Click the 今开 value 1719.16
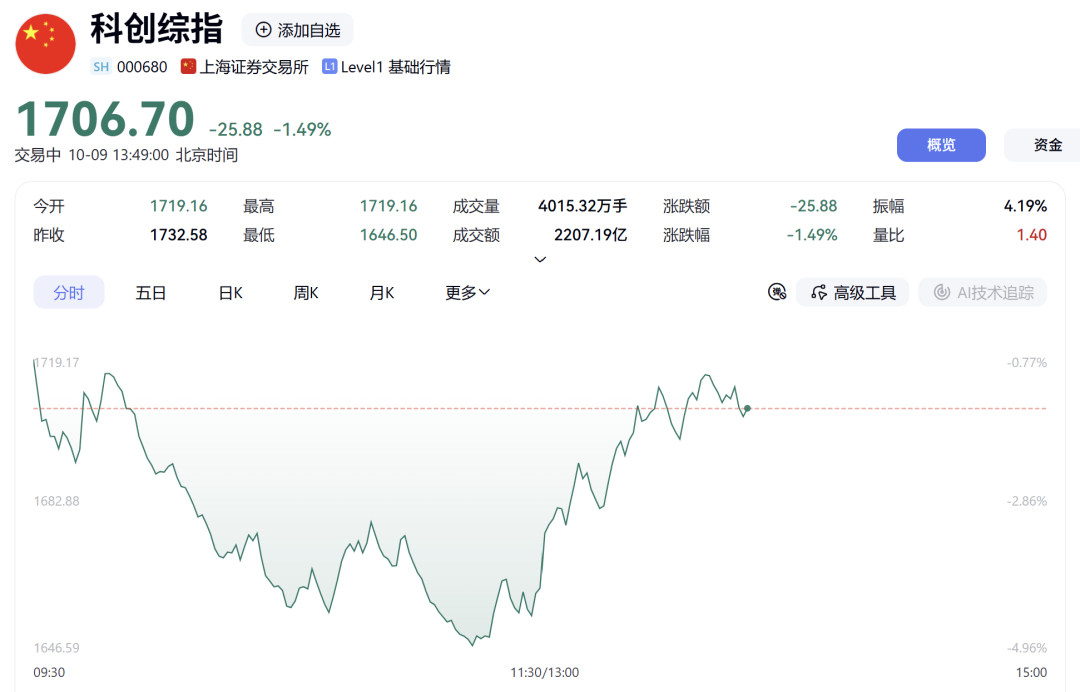 click(178, 206)
